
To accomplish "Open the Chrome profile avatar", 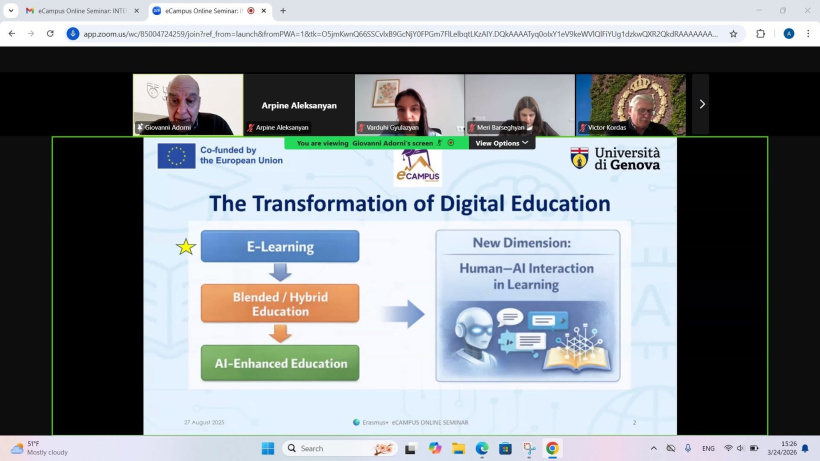I will click(788, 33).
